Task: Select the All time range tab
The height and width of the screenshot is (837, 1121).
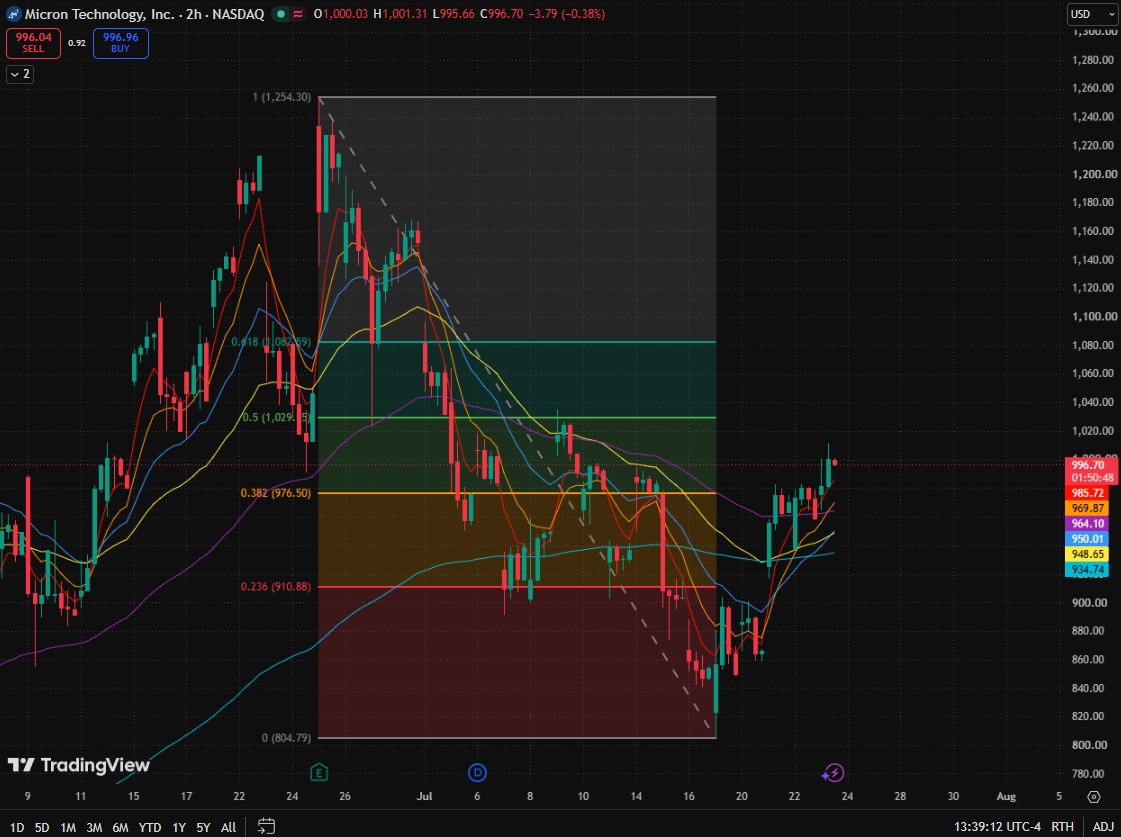Action: tap(229, 827)
